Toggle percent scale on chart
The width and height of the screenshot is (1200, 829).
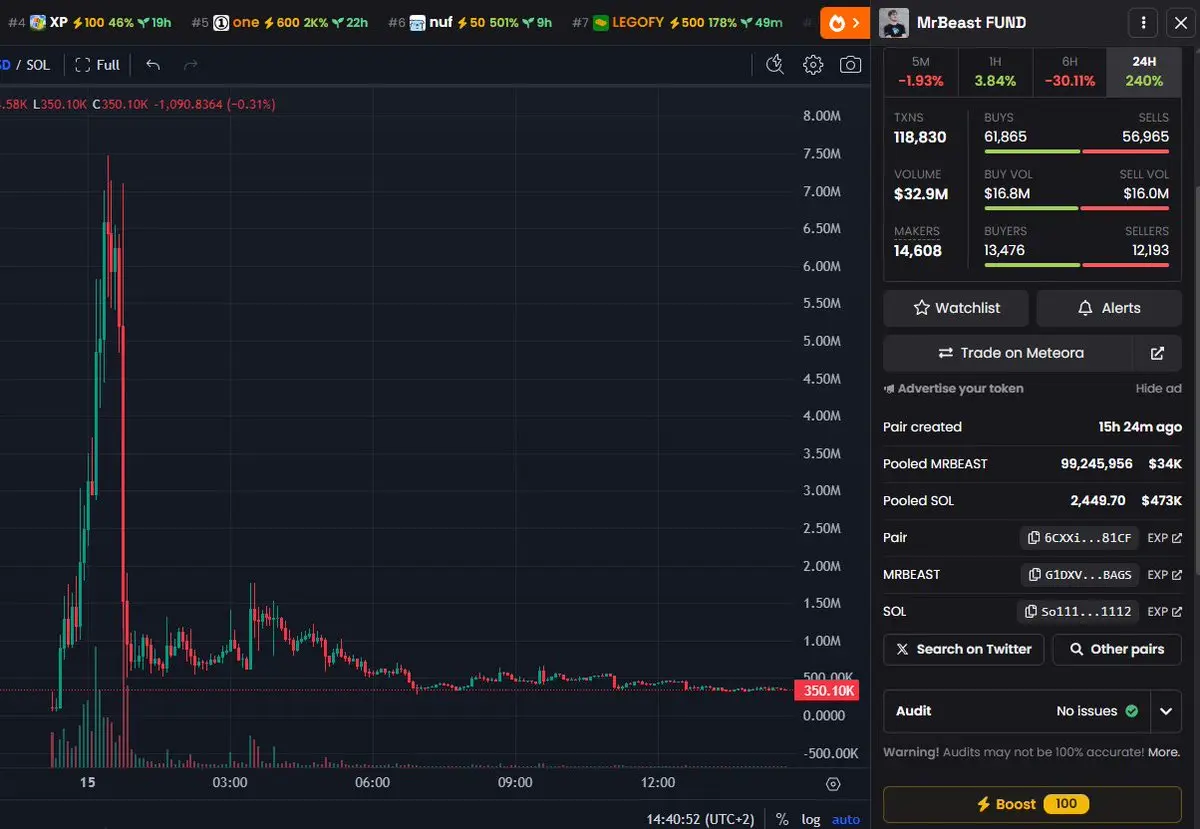pyautogui.click(x=782, y=819)
